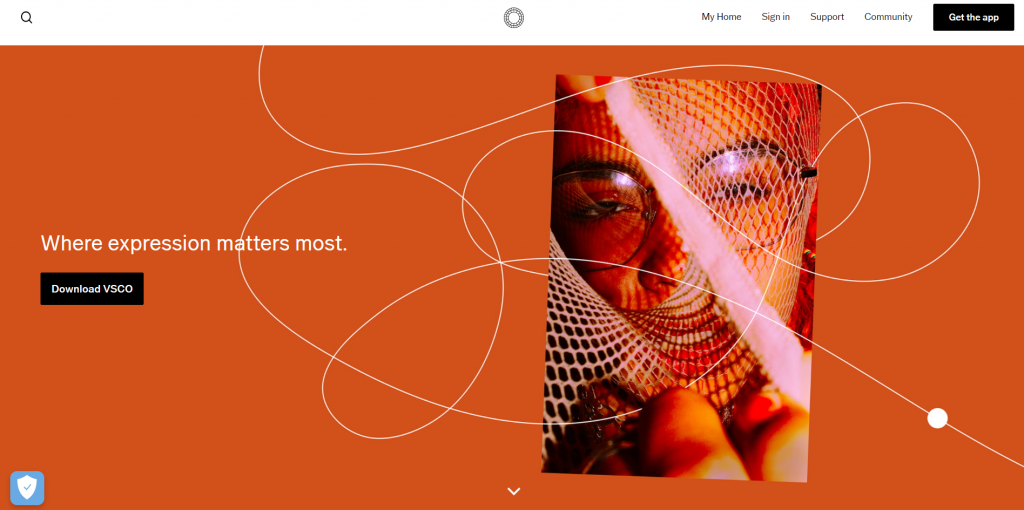The image size is (1024, 510).
Task: Open the tilted hero portrait photo
Action: pyautogui.click(x=680, y=278)
